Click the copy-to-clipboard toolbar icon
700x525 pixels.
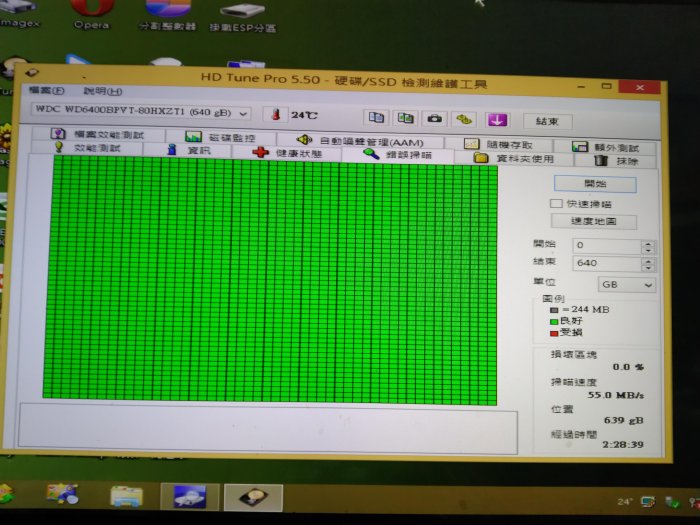[x=376, y=119]
